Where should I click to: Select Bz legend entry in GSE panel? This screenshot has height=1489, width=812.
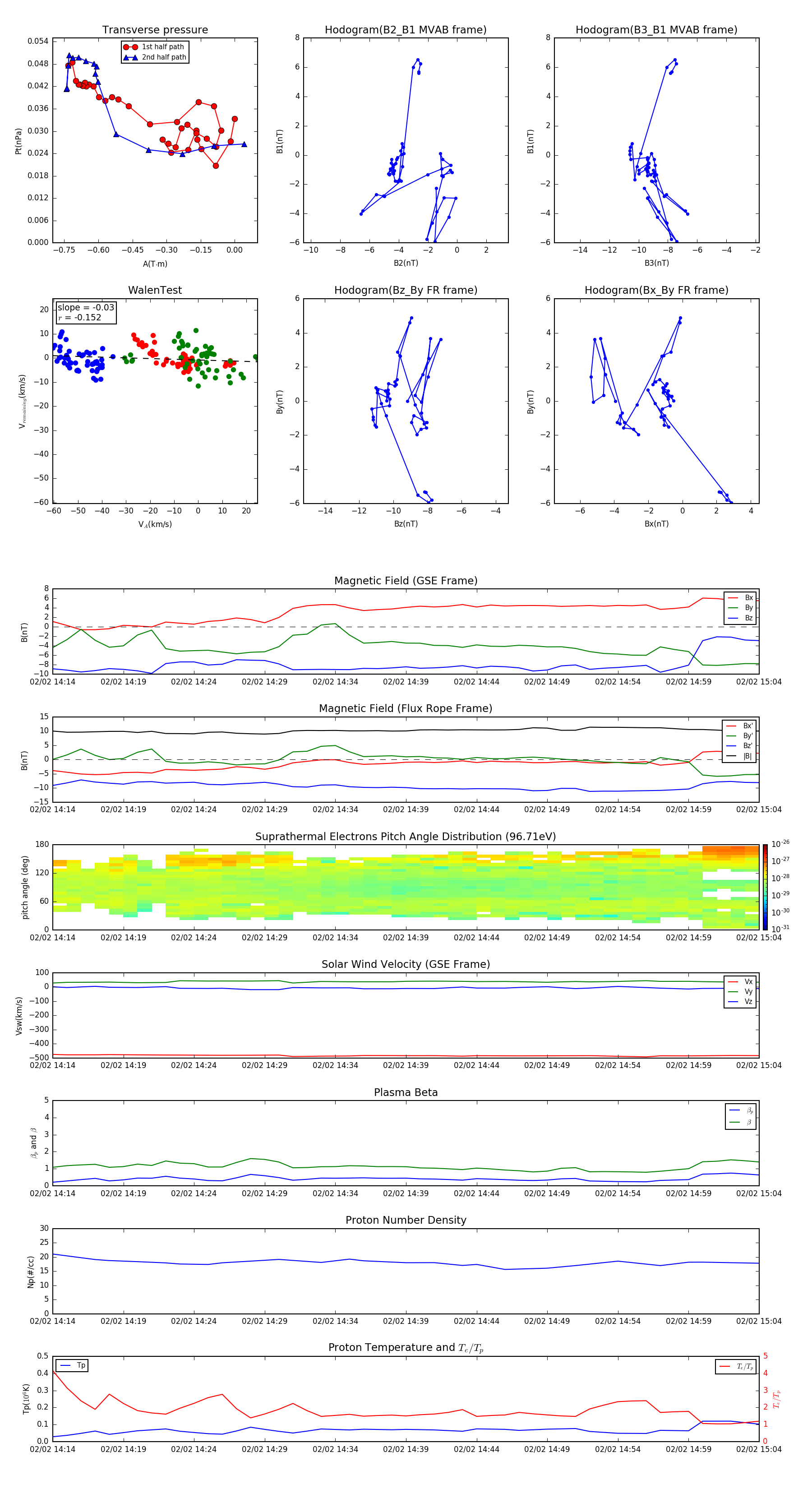741,618
